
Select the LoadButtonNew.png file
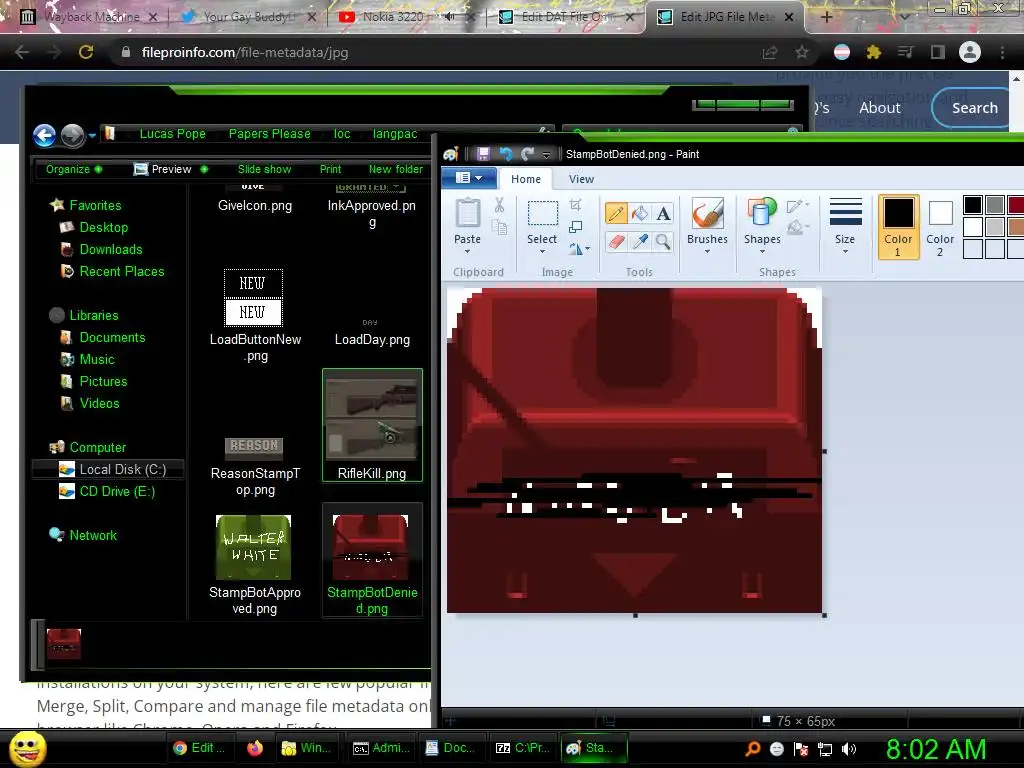255,317
